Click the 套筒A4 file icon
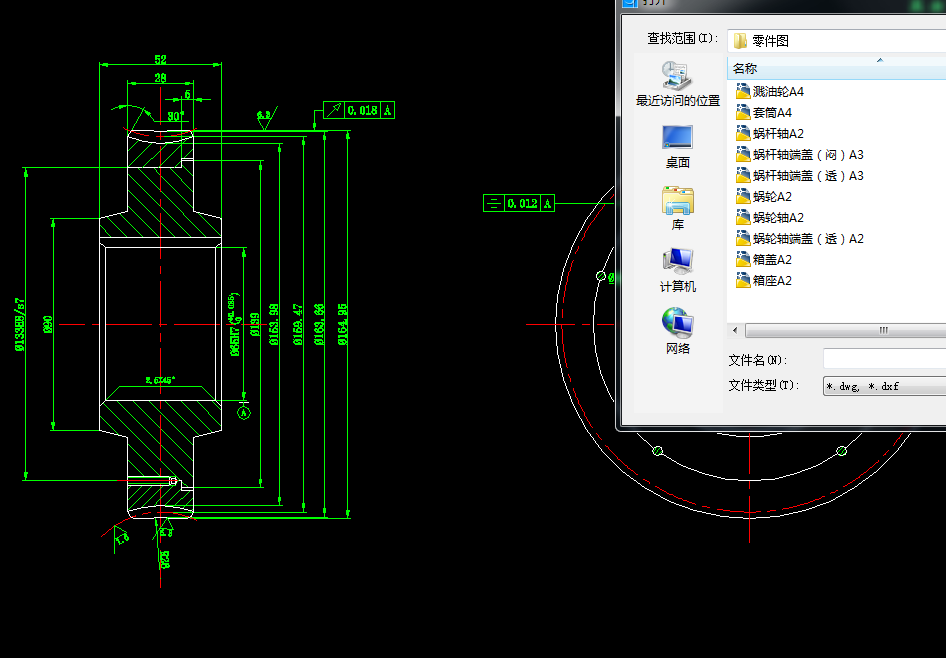The width and height of the screenshot is (946, 658). (743, 113)
